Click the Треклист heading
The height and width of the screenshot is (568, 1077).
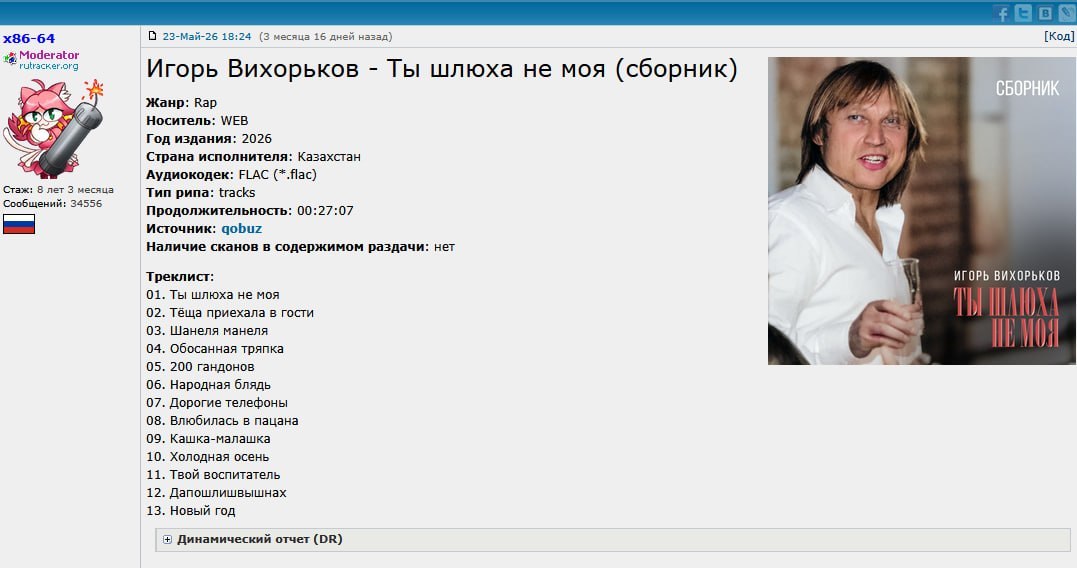coord(180,277)
